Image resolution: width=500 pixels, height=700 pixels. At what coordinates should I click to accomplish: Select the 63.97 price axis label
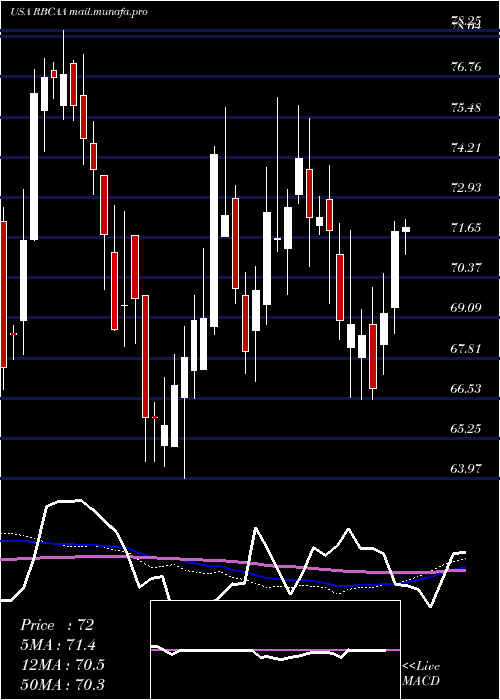pos(466,469)
